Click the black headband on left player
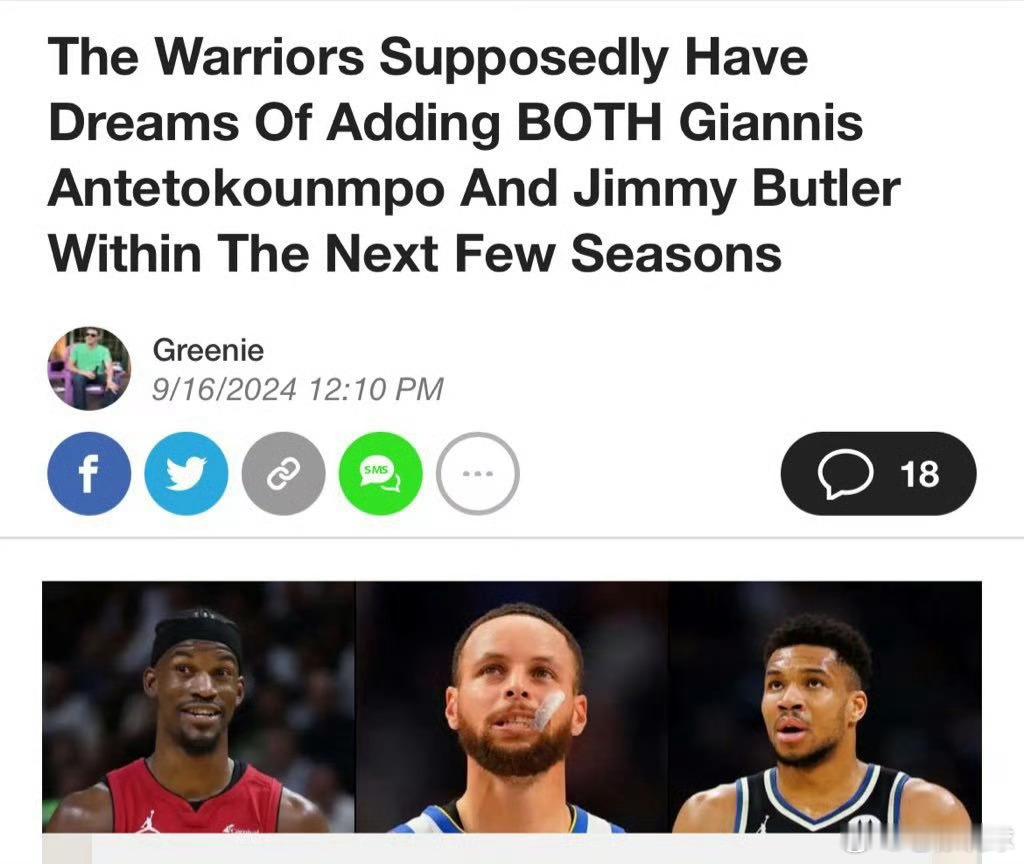Viewport: 1024px width, 864px height. [196, 632]
